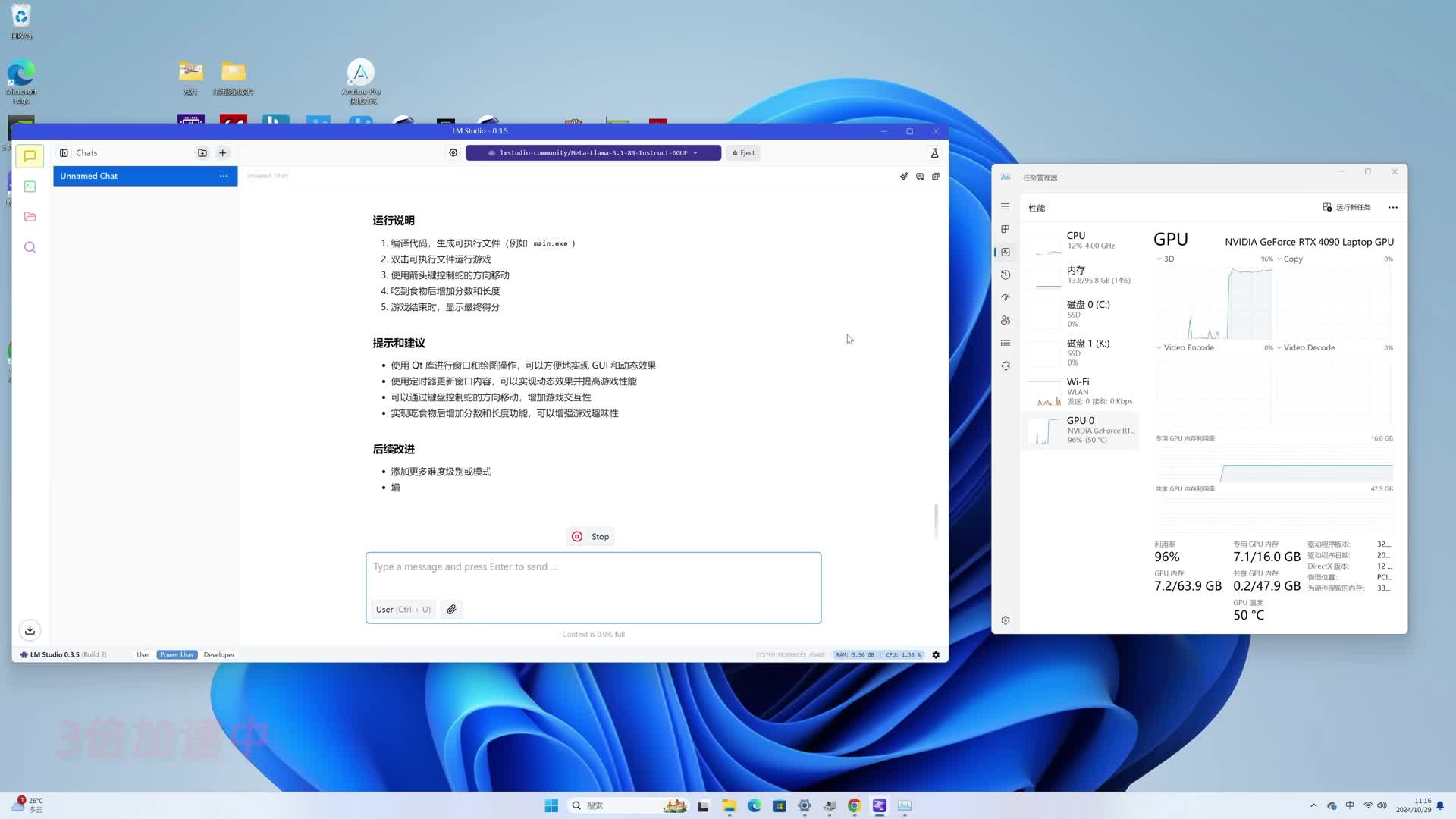
Task: Click the CPU usage indicator in status bar
Action: click(x=902, y=654)
